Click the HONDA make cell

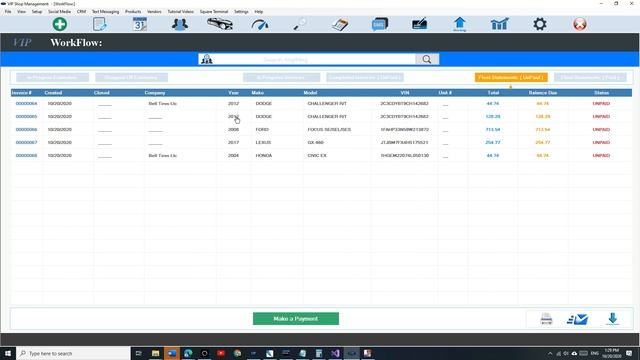(x=264, y=156)
